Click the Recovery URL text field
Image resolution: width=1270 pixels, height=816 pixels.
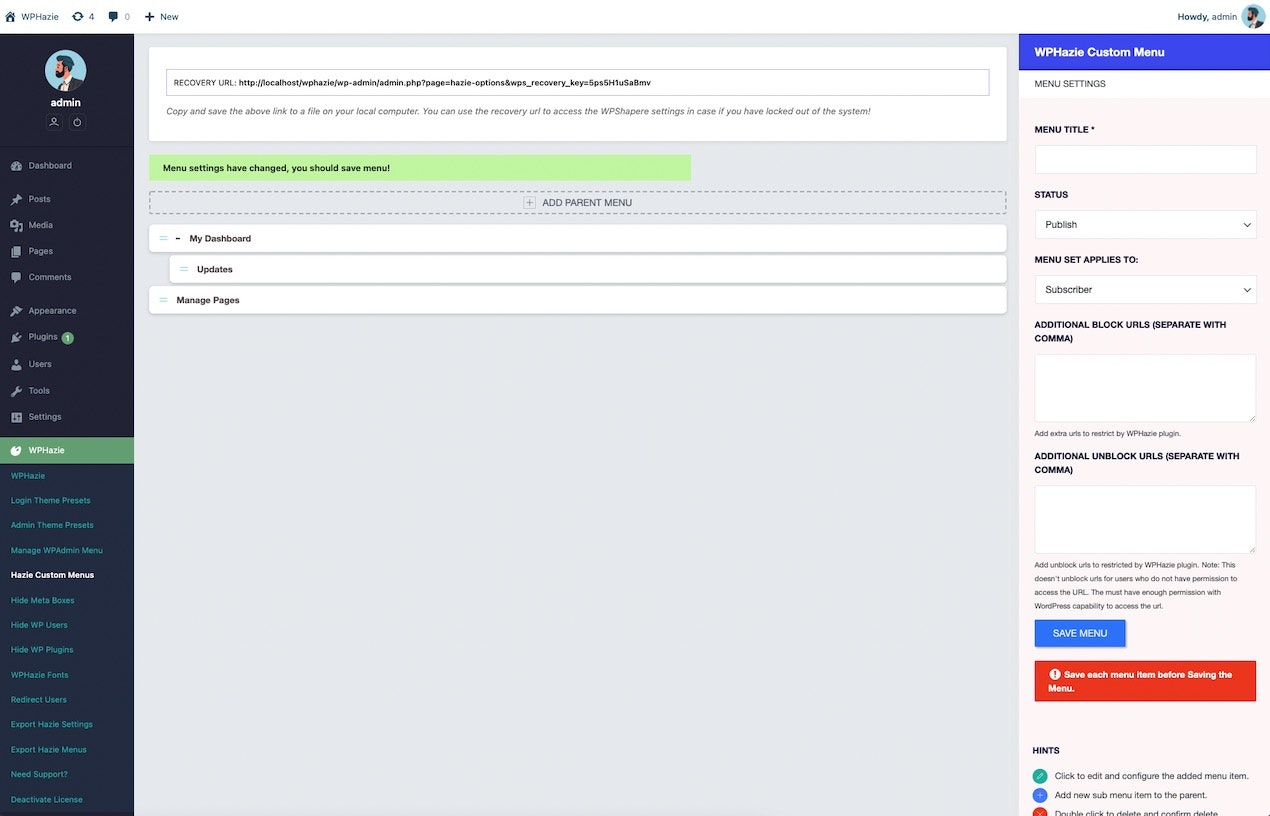tap(578, 82)
